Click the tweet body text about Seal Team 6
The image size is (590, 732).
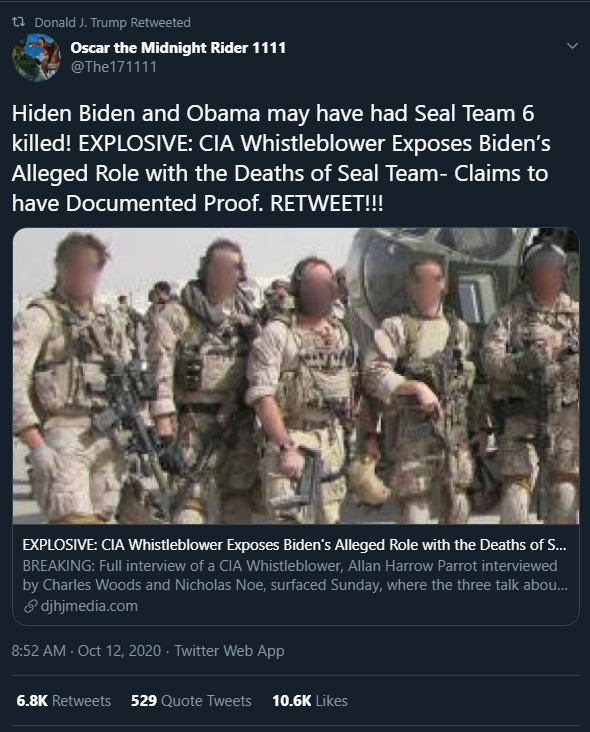click(281, 158)
